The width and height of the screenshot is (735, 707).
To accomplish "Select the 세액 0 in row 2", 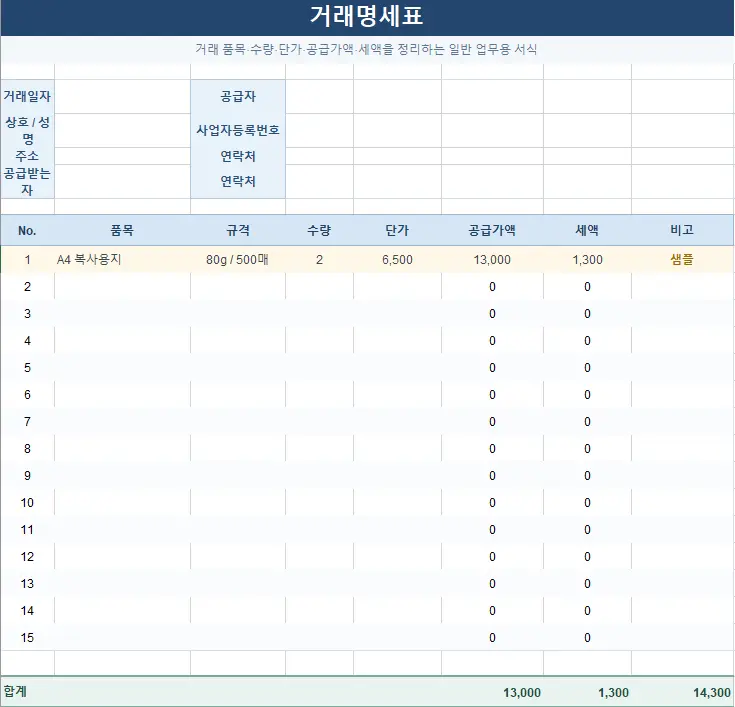I will pos(587,286).
